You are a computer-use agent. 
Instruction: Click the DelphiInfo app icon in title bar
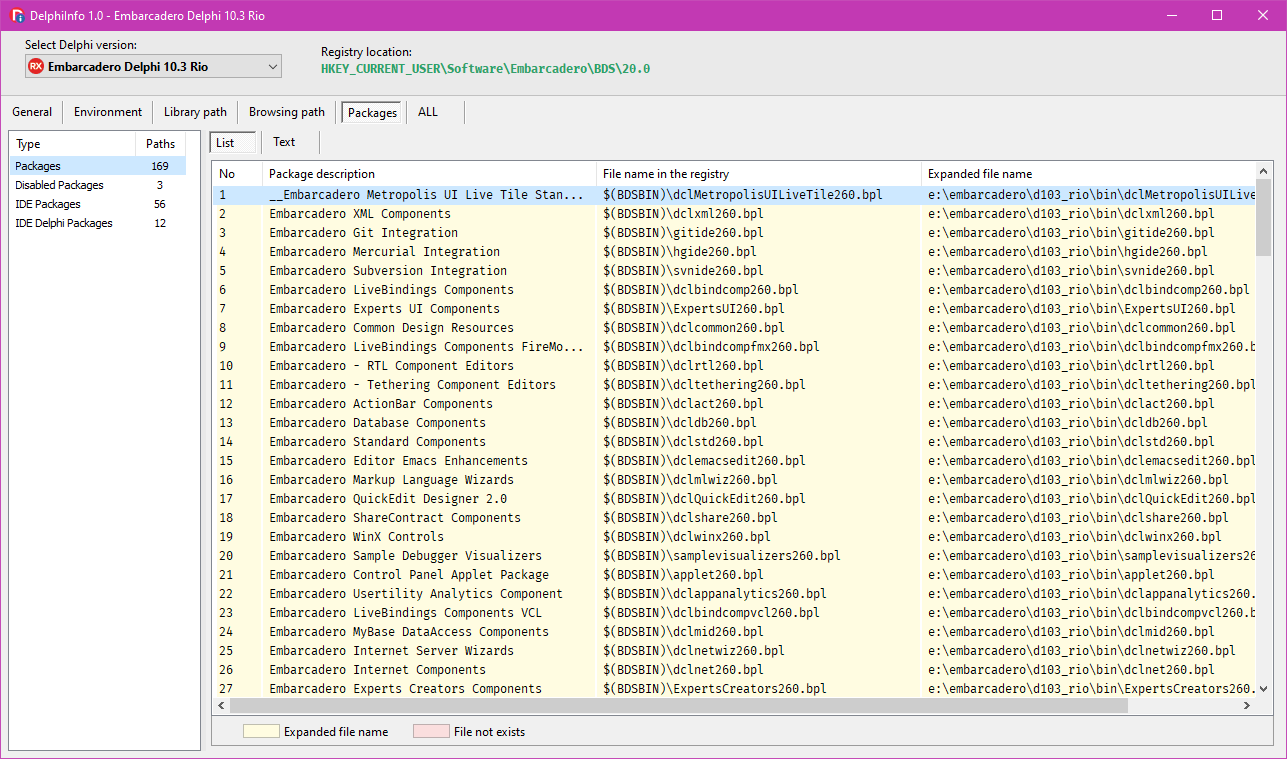18,16
